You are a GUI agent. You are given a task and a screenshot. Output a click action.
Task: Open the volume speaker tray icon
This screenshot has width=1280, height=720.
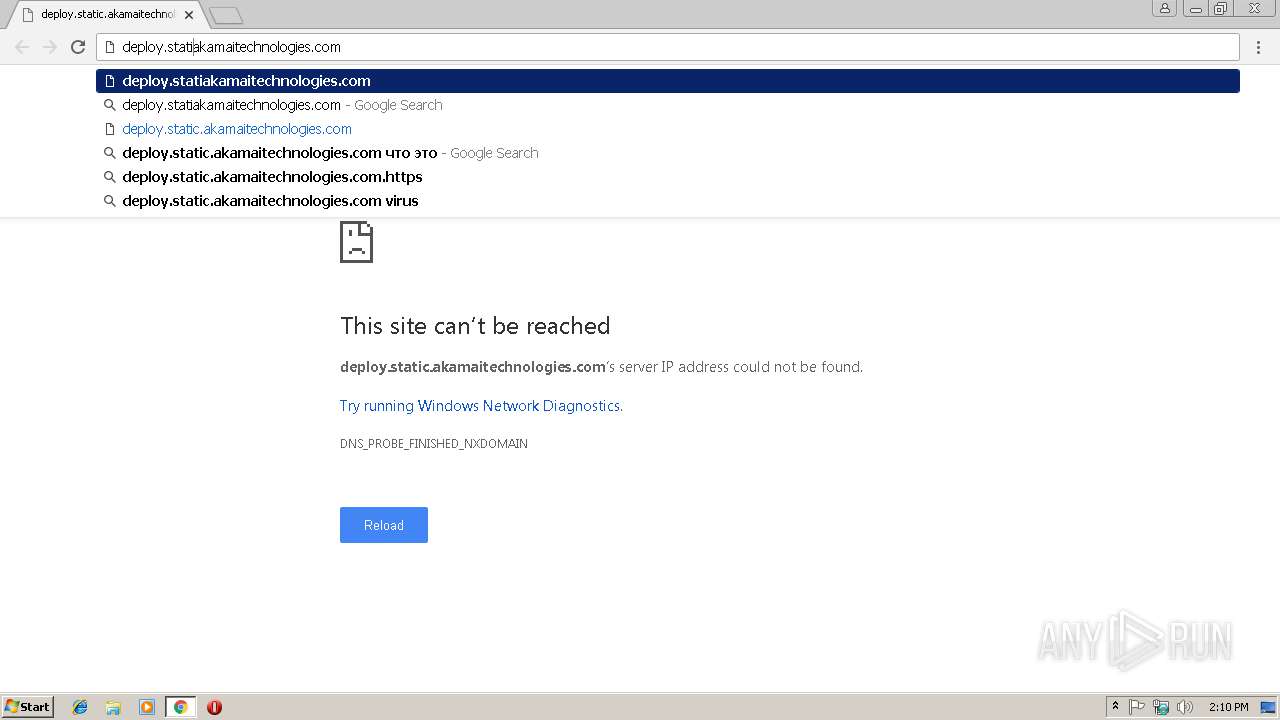coord(1185,707)
